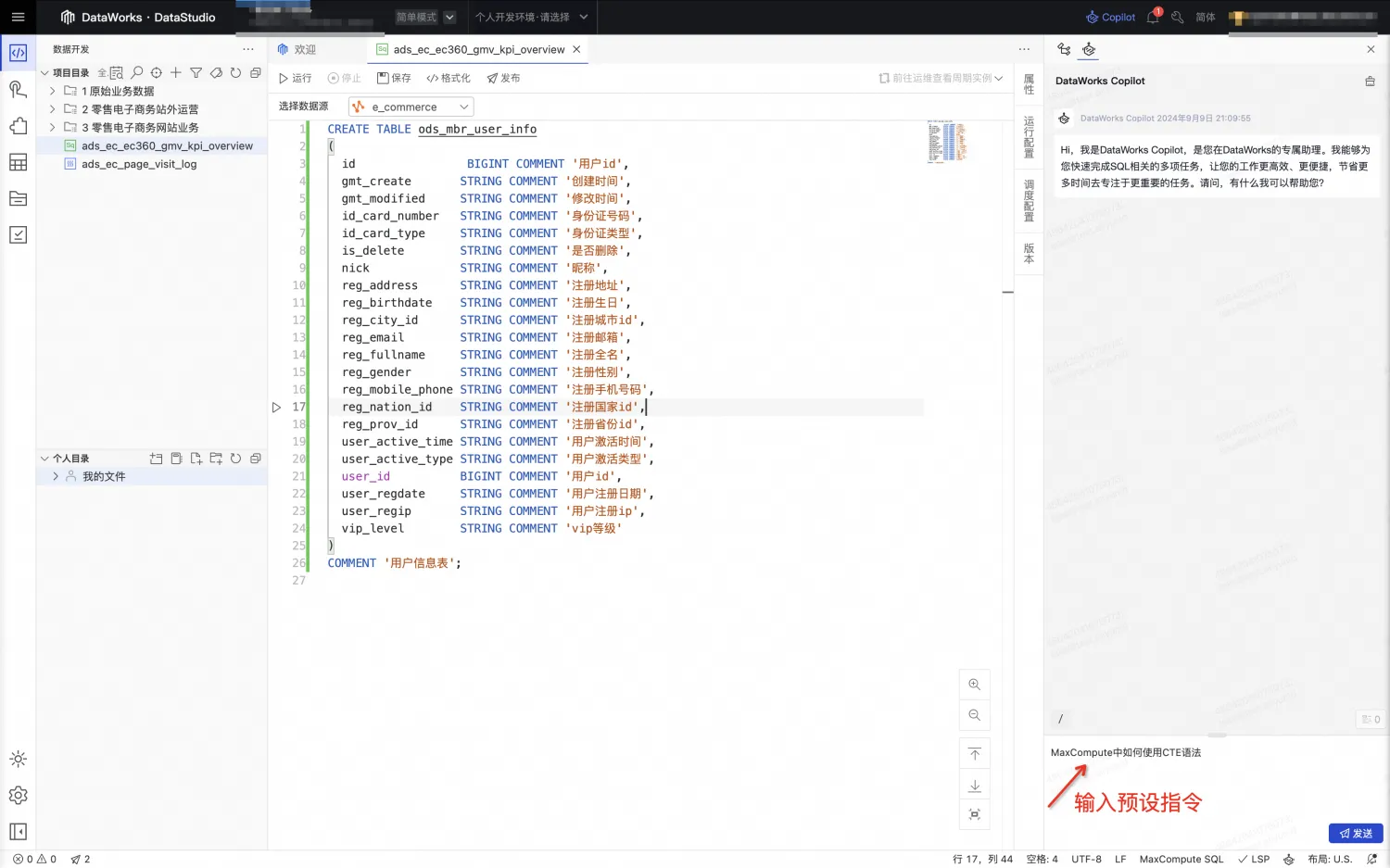The width and height of the screenshot is (1390, 868).
Task: Send message with 发送 button
Action: click(x=1356, y=834)
